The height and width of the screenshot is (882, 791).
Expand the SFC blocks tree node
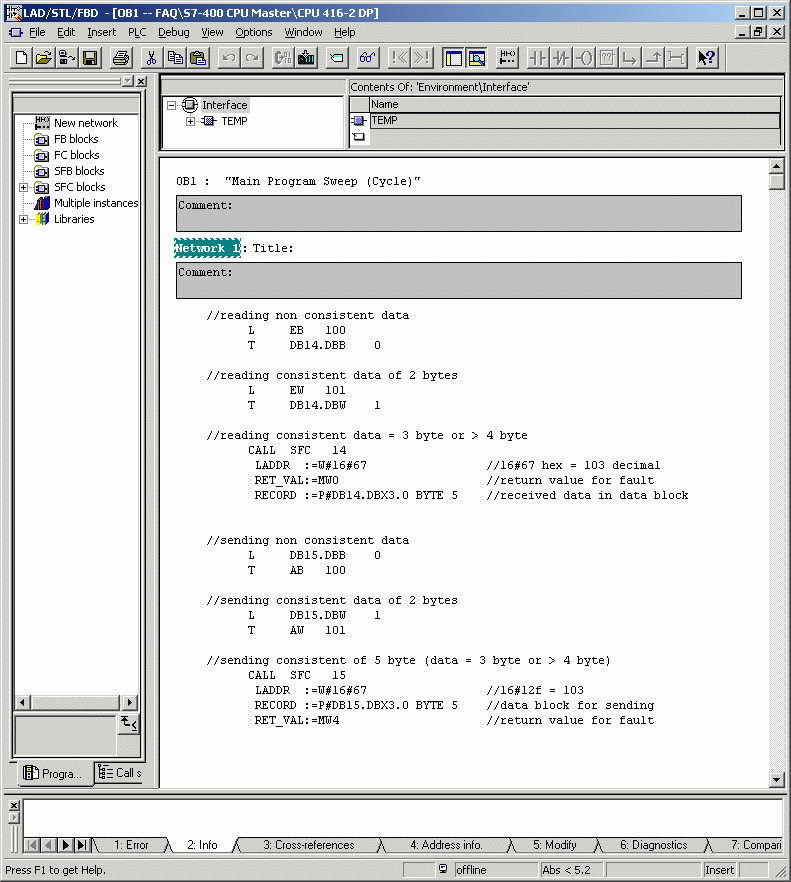tap(23, 187)
